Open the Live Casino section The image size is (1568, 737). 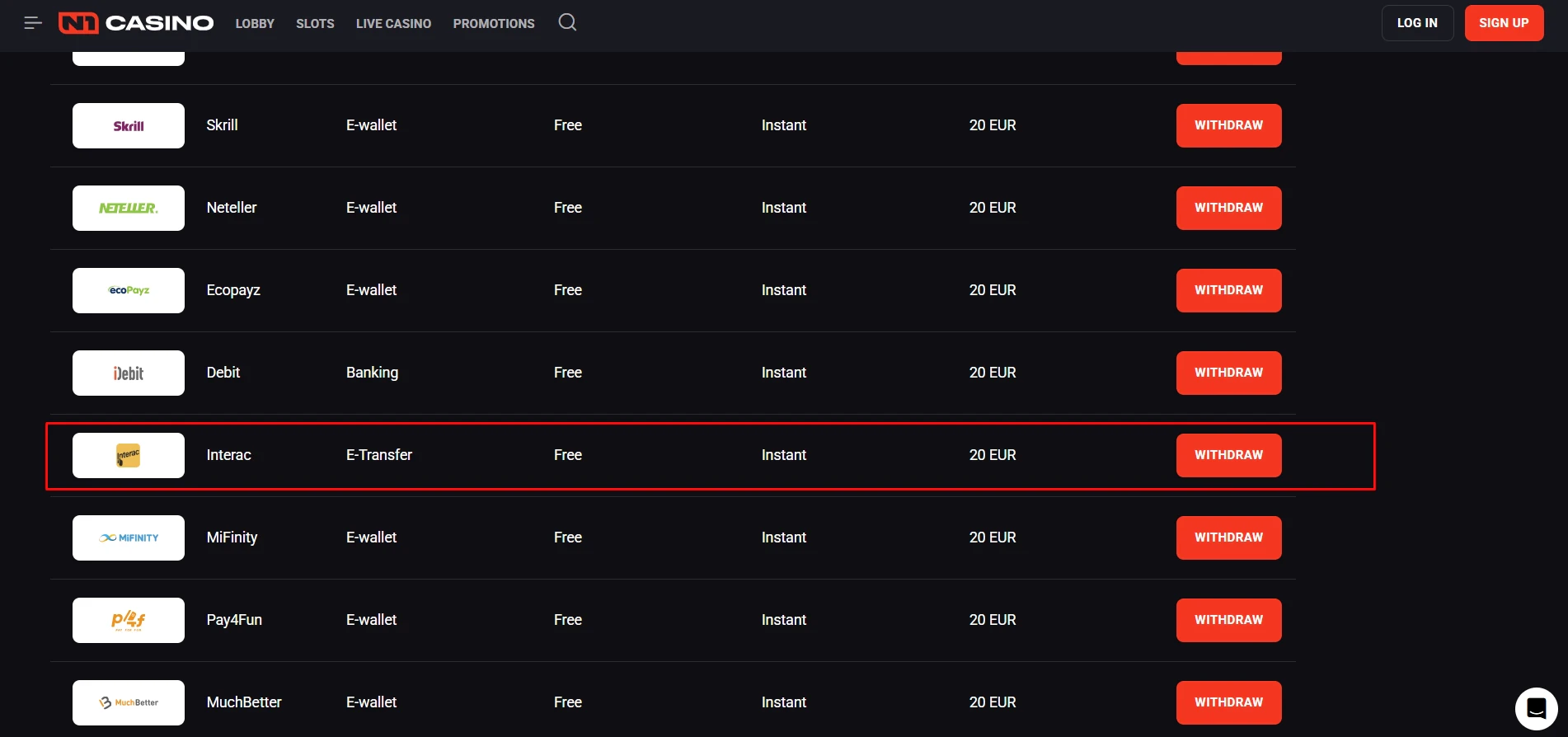click(x=393, y=24)
